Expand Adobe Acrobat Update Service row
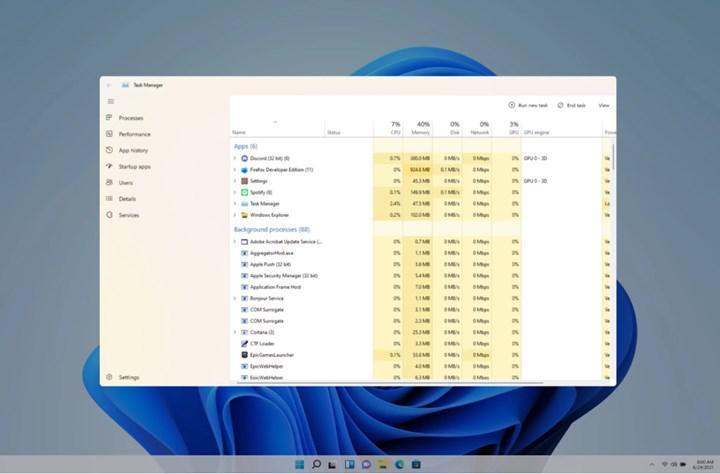Screen dimensions: 720x474 point(235,242)
